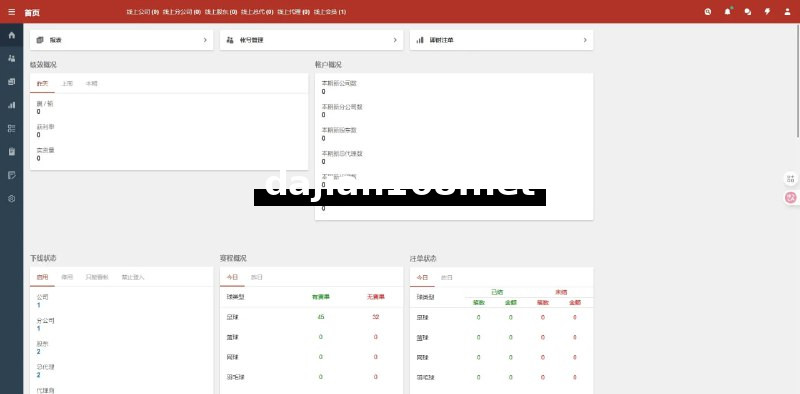Click 篮球 row label in 赛程概况
This screenshot has height=394, width=800.
(232, 337)
